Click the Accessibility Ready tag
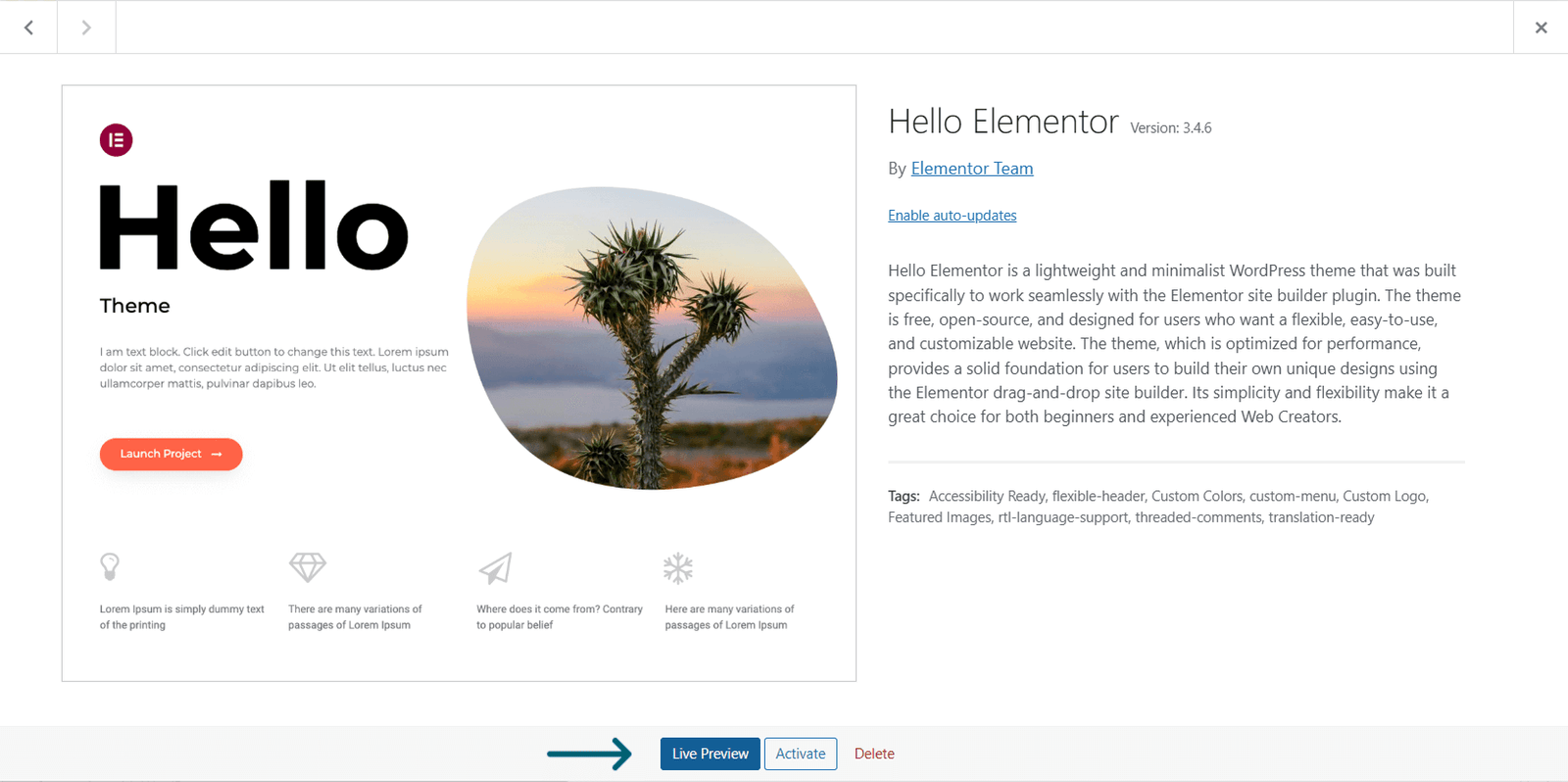Viewport: 1568px width, 782px height. (x=989, y=496)
